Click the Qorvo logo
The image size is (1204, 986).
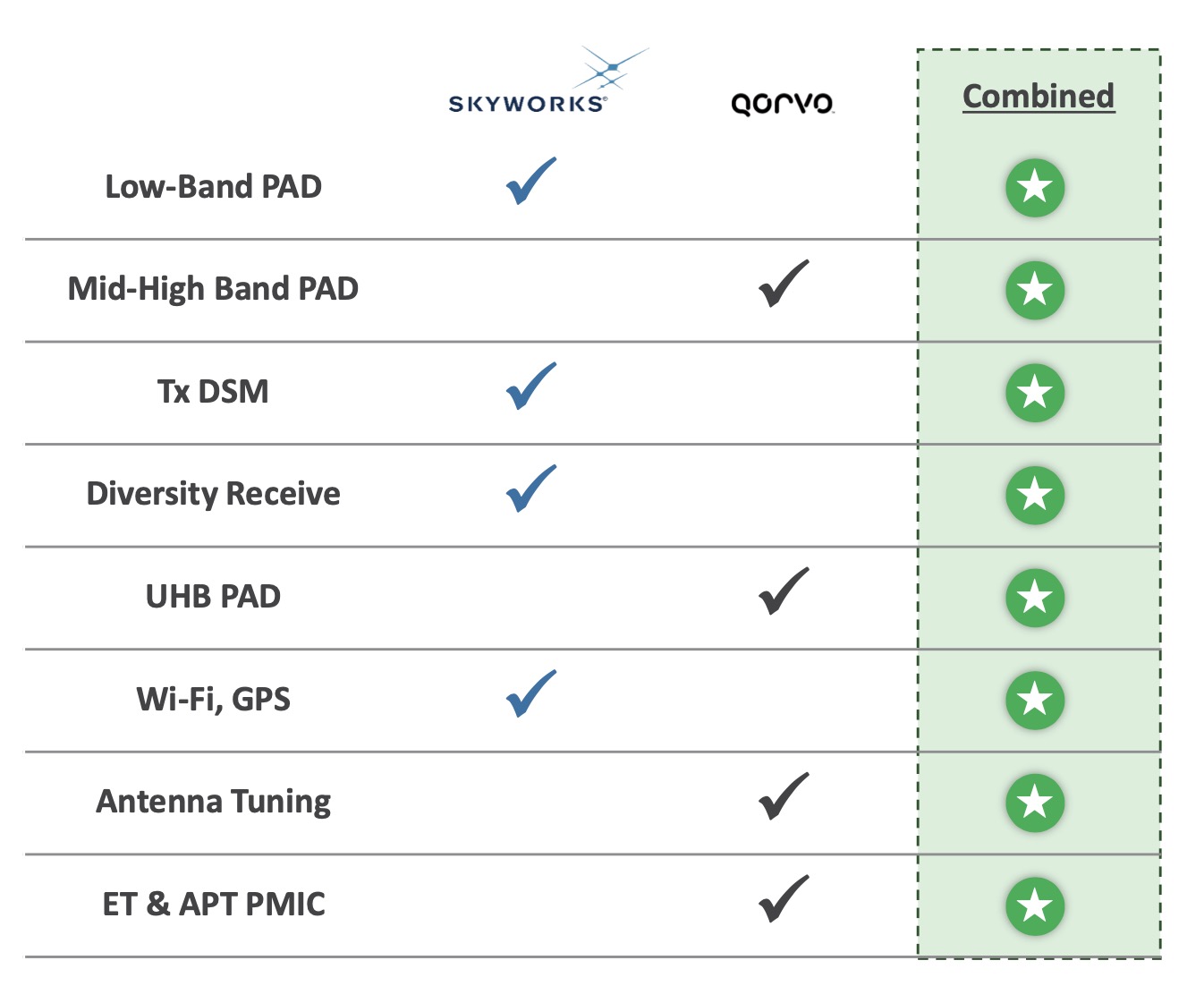point(782,104)
